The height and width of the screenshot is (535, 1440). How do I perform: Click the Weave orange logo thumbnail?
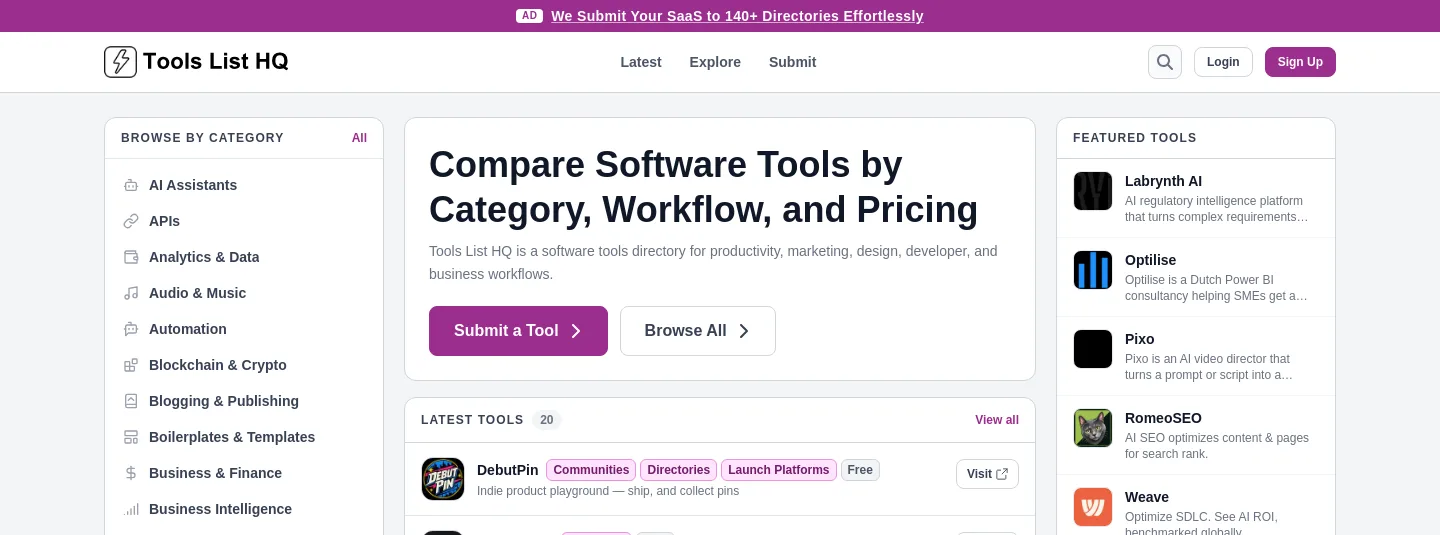coord(1093,507)
